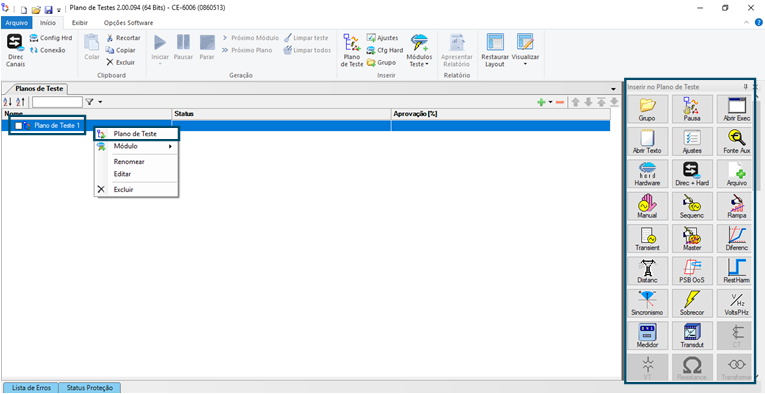The width and height of the screenshot is (765, 394).
Task: Insert Arquivo item
Action: (736, 174)
